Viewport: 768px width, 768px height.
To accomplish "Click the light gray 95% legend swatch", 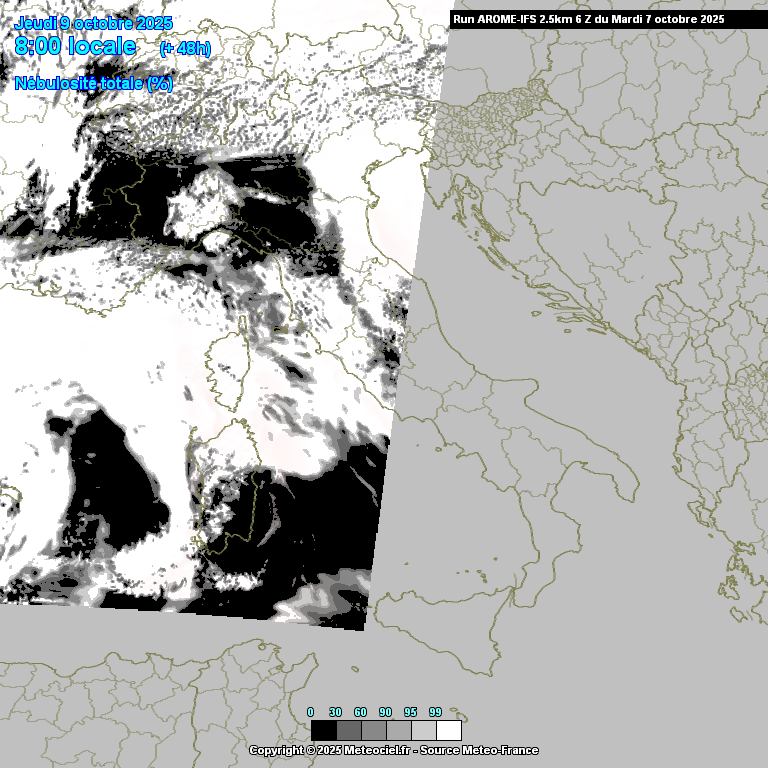I will [423, 730].
